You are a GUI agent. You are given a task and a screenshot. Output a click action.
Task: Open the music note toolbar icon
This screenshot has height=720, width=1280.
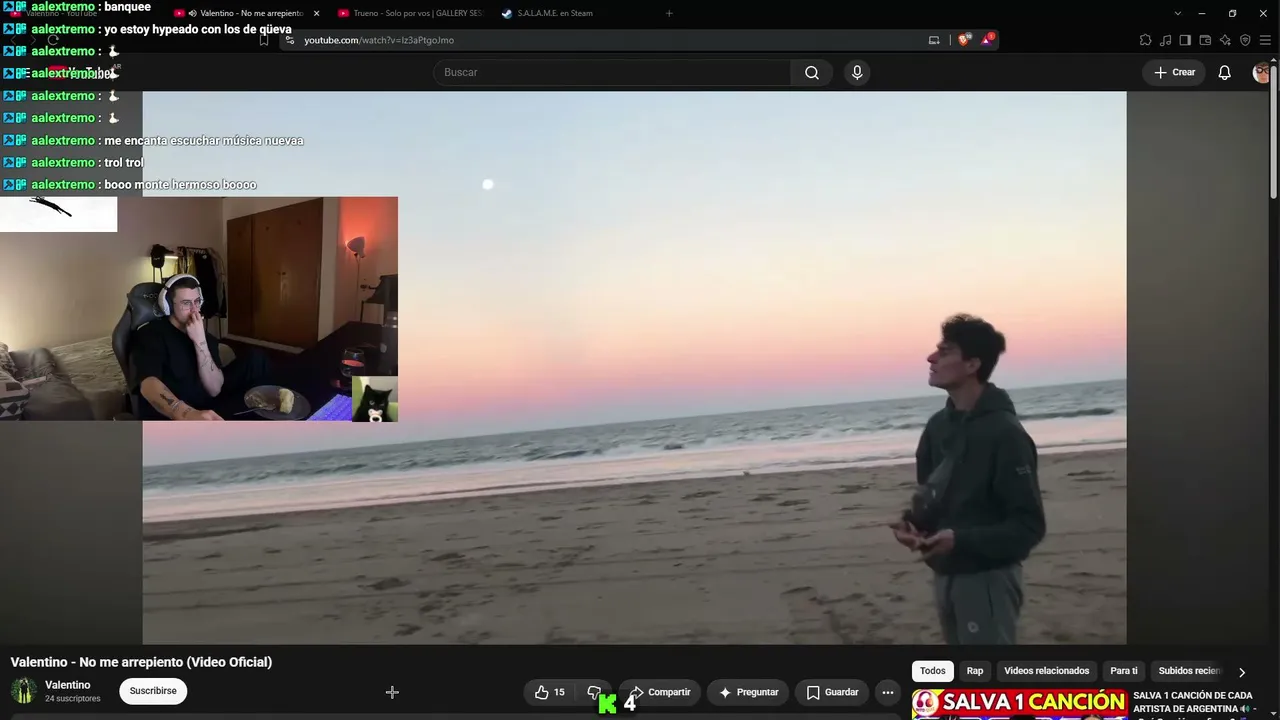tap(1165, 40)
